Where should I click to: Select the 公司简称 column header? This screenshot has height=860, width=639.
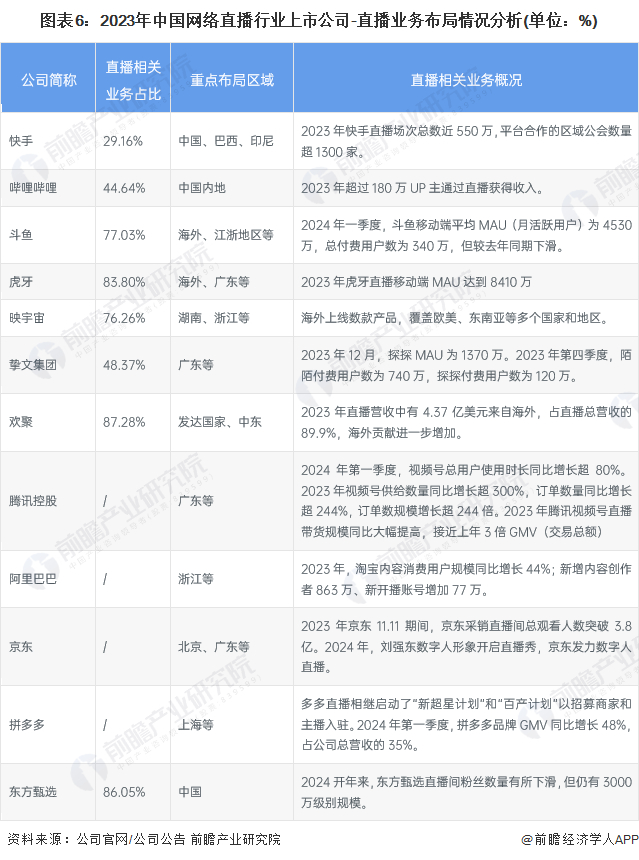(x=48, y=80)
